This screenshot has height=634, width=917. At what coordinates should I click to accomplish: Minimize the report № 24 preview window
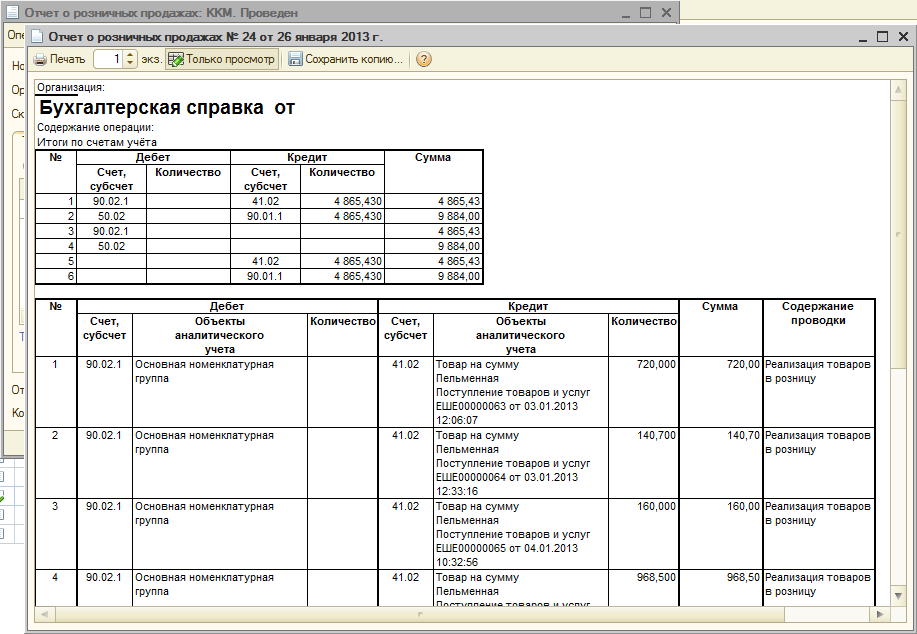(x=863, y=38)
